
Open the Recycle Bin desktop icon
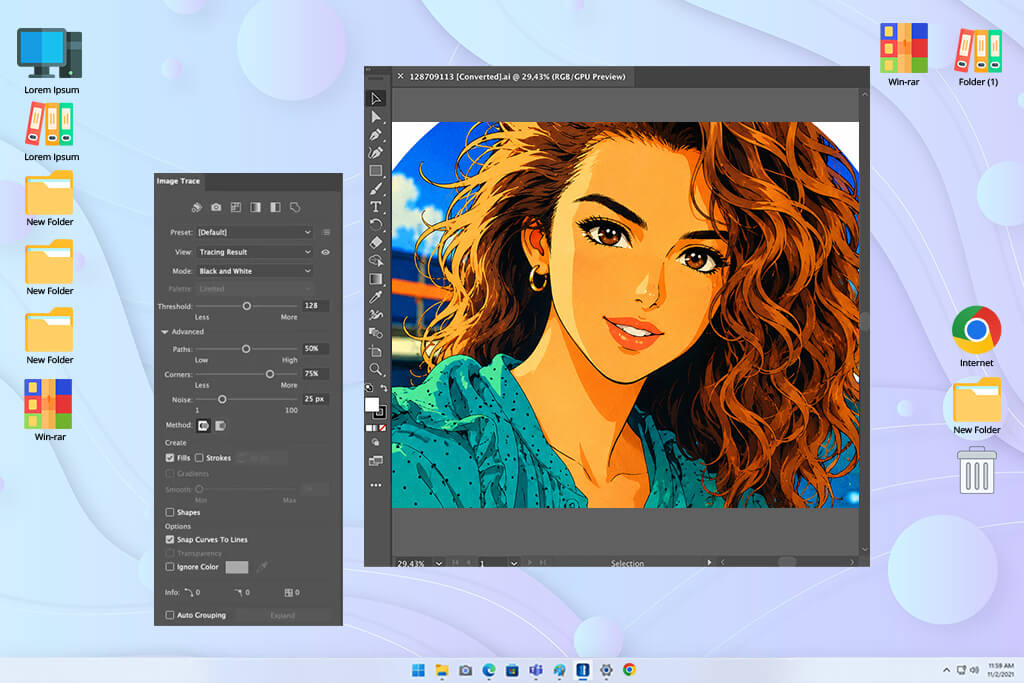tap(977, 470)
